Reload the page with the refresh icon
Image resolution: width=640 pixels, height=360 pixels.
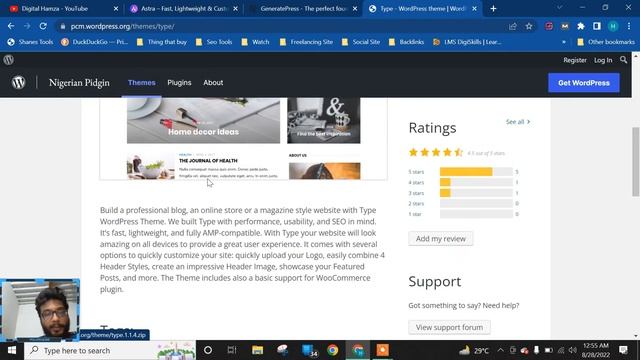43,26
